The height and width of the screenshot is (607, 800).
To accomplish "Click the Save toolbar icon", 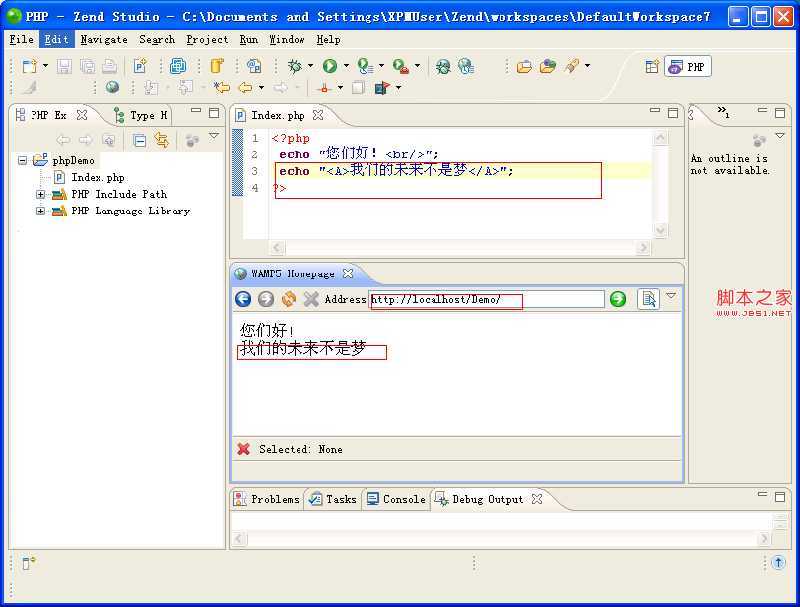I will pyautogui.click(x=64, y=66).
